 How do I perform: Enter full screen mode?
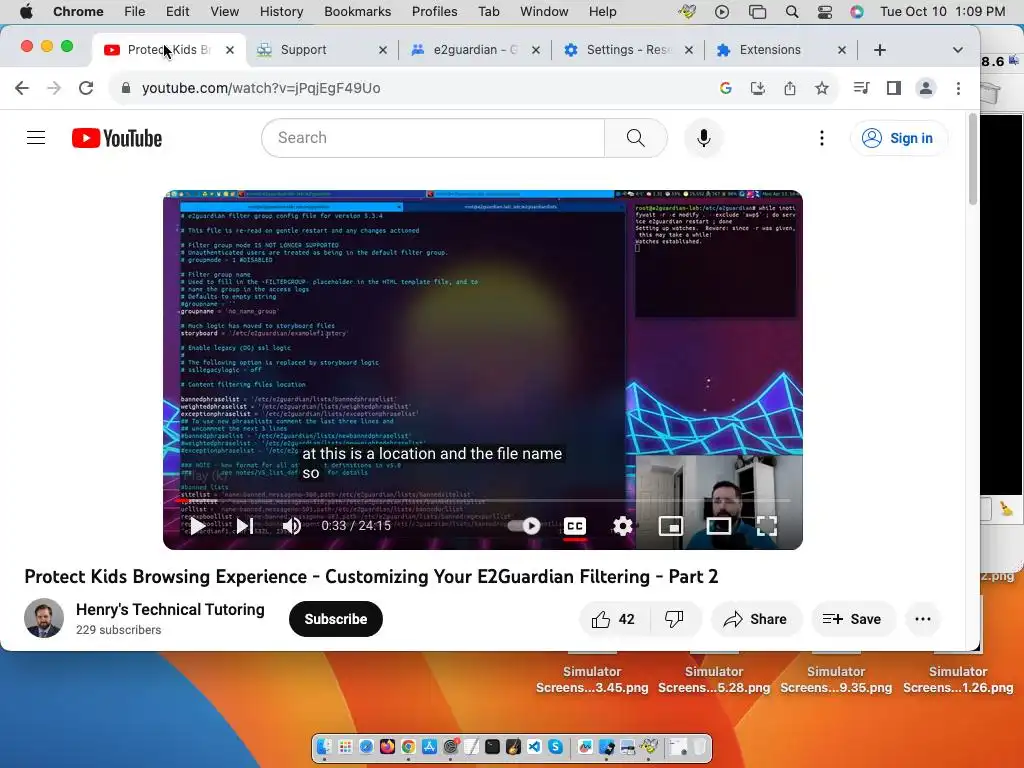coord(767,526)
